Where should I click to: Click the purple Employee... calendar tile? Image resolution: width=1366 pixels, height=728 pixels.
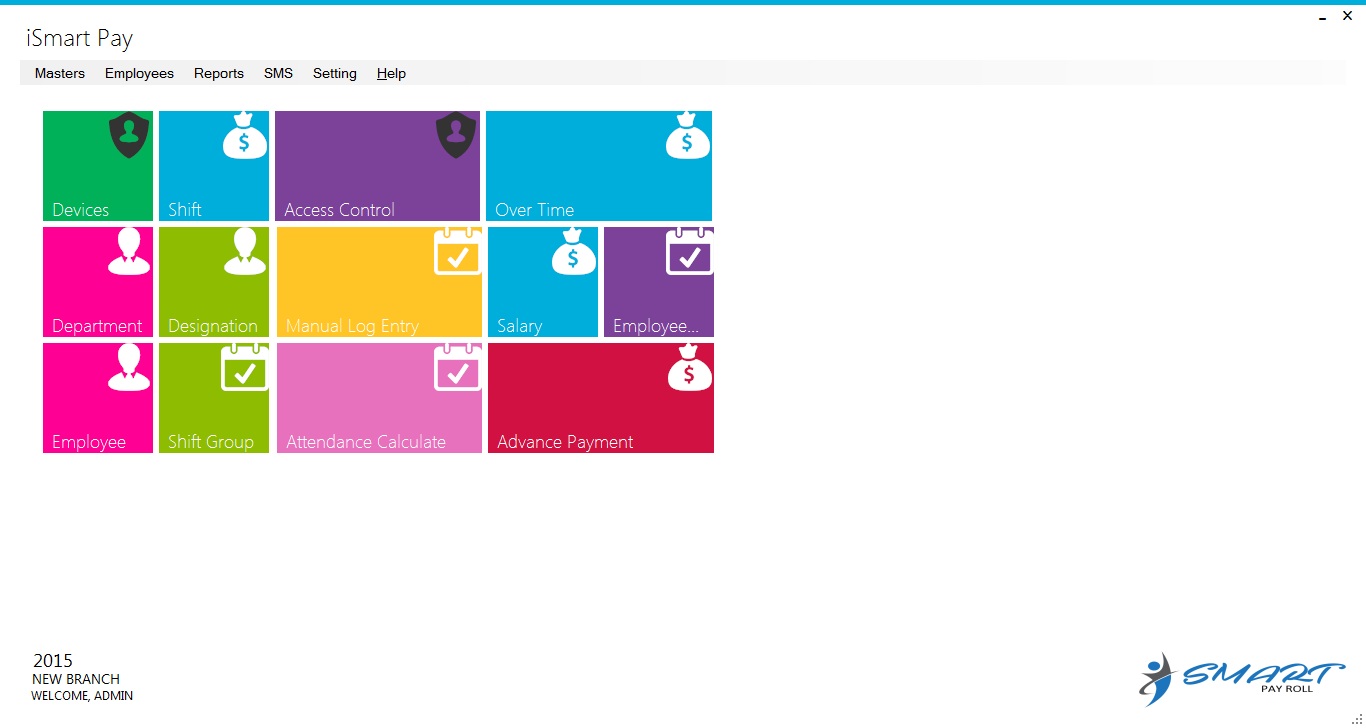[658, 282]
